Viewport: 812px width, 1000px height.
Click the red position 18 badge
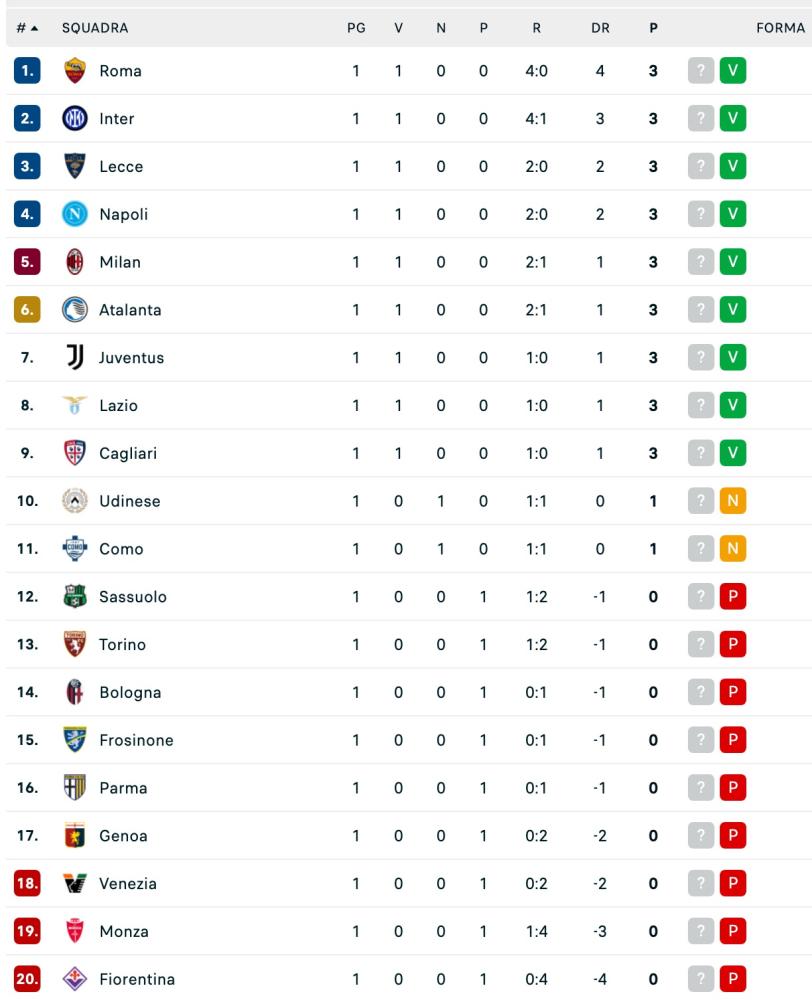click(27, 883)
